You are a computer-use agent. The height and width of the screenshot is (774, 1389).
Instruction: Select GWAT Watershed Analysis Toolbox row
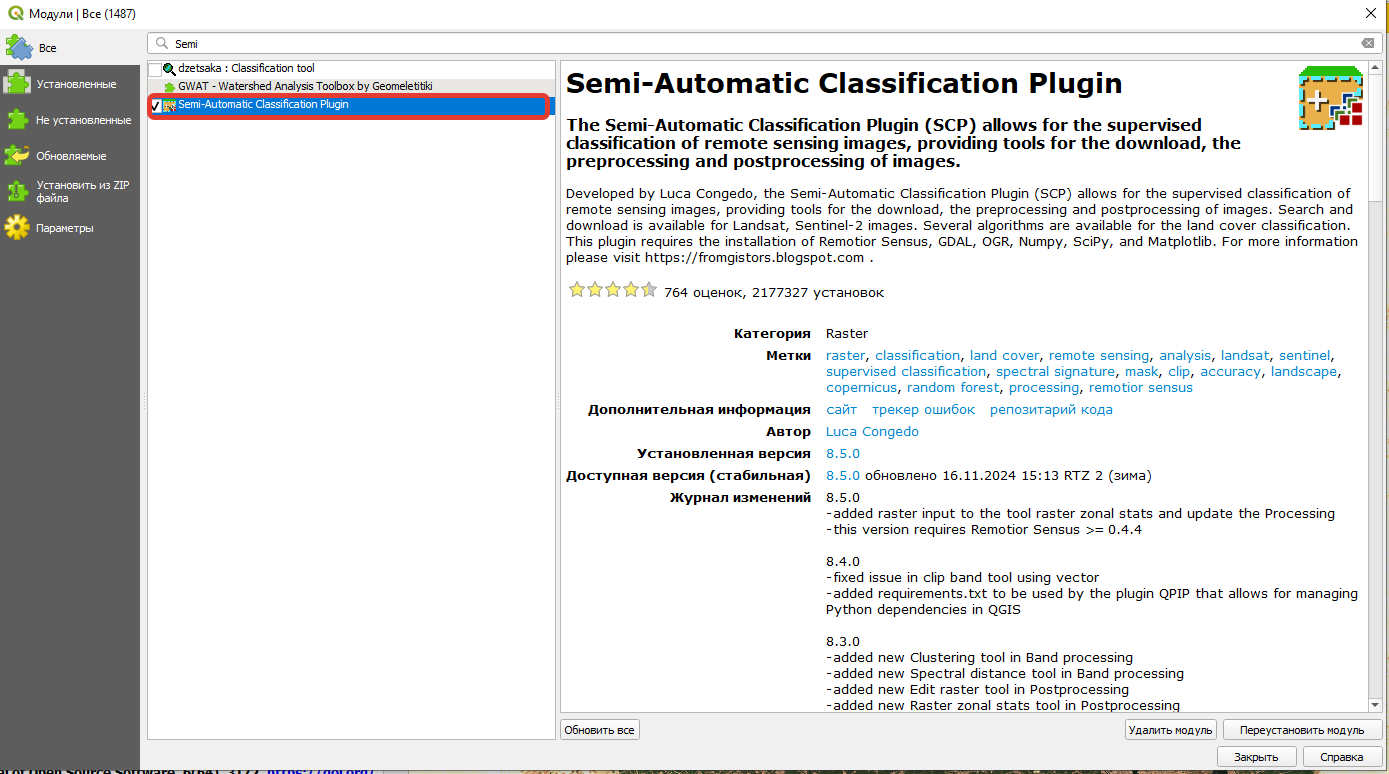click(351, 87)
